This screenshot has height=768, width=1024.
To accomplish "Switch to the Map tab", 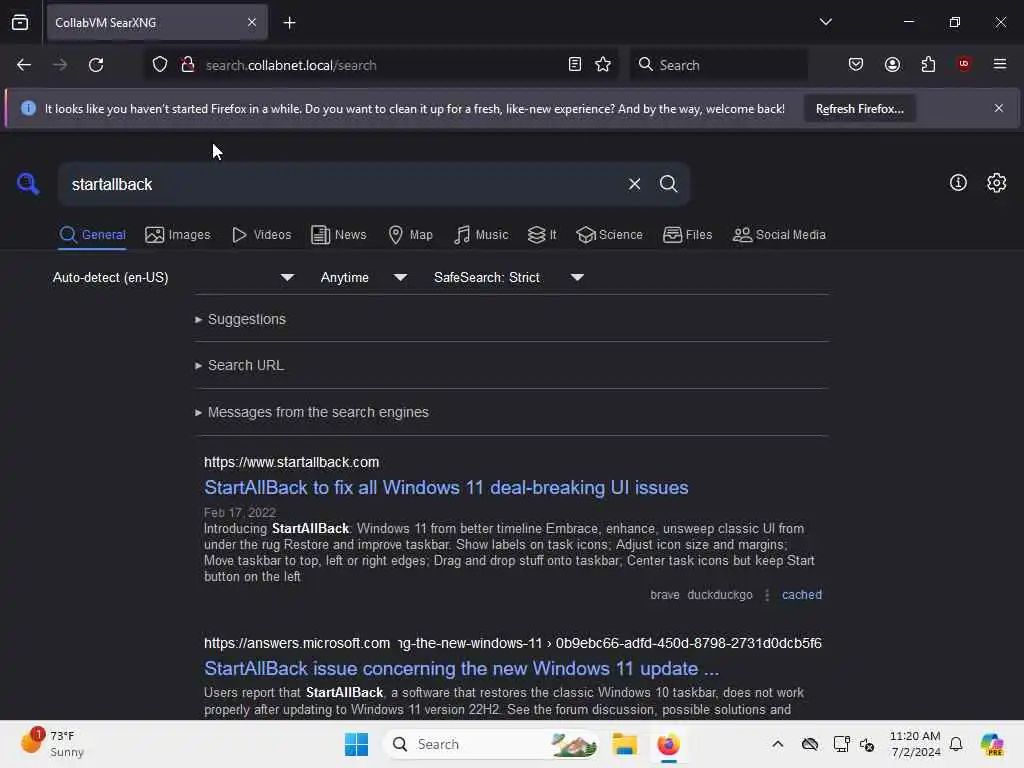I will click(x=410, y=235).
